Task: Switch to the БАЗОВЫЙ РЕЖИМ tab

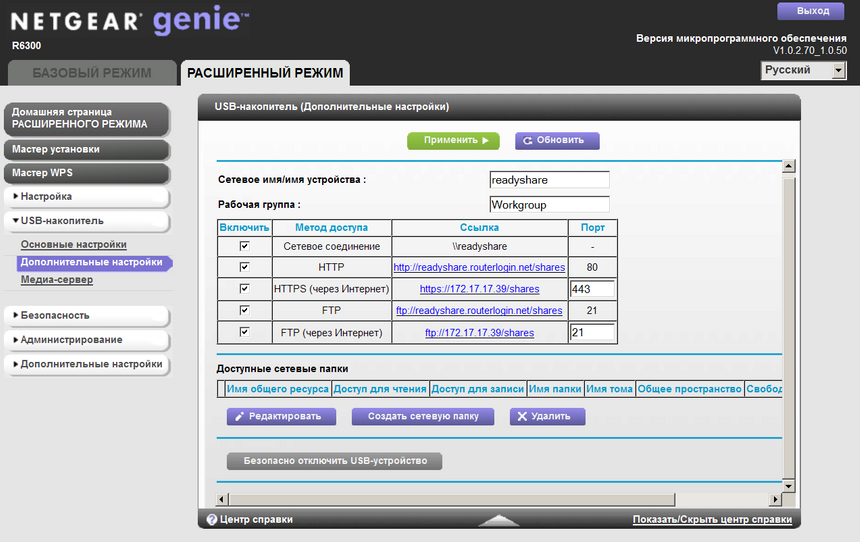Action: (92, 73)
